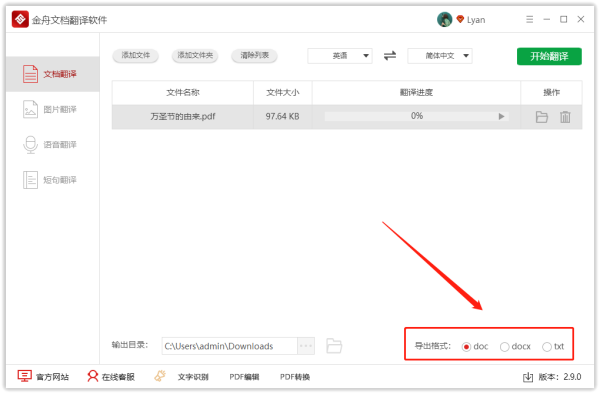Open online customer service link
This screenshot has width=600, height=394.
(x=118, y=377)
